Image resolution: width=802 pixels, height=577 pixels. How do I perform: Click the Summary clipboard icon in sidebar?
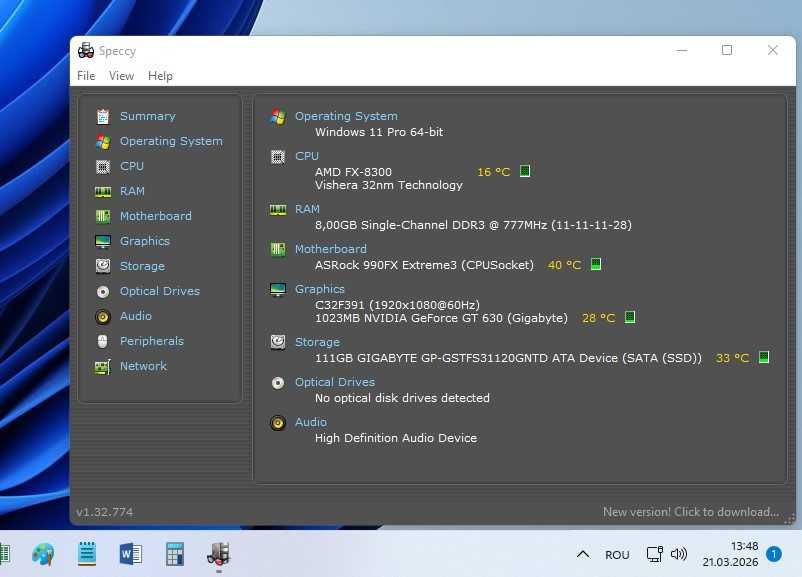point(103,117)
